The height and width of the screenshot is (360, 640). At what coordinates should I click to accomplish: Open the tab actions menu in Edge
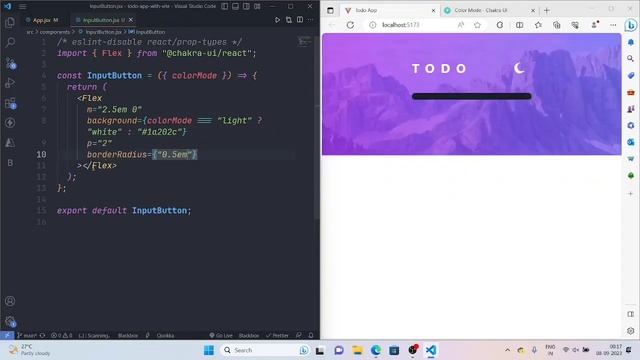point(330,10)
